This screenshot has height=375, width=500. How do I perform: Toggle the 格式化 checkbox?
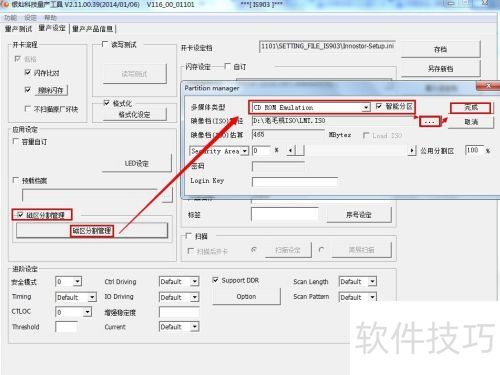tap(106, 103)
